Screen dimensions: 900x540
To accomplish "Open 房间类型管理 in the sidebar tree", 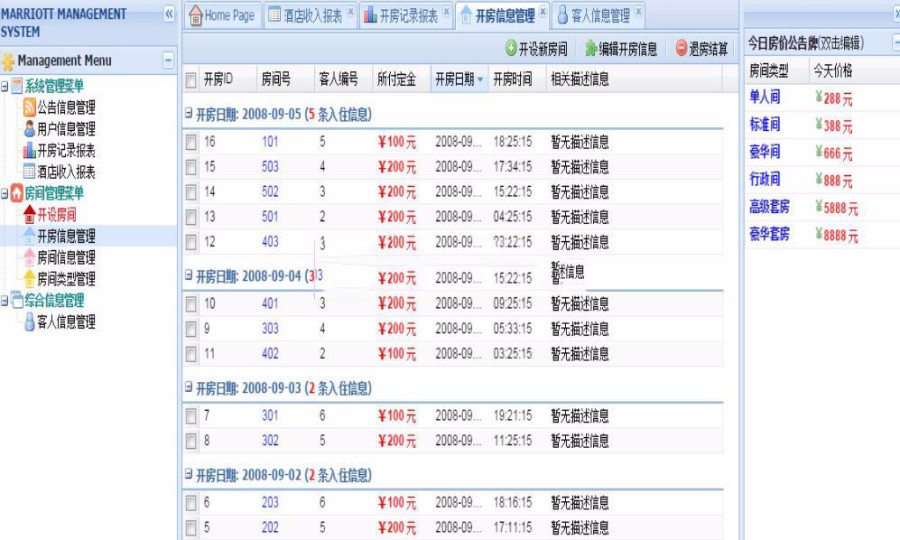I will pyautogui.click(x=66, y=279).
